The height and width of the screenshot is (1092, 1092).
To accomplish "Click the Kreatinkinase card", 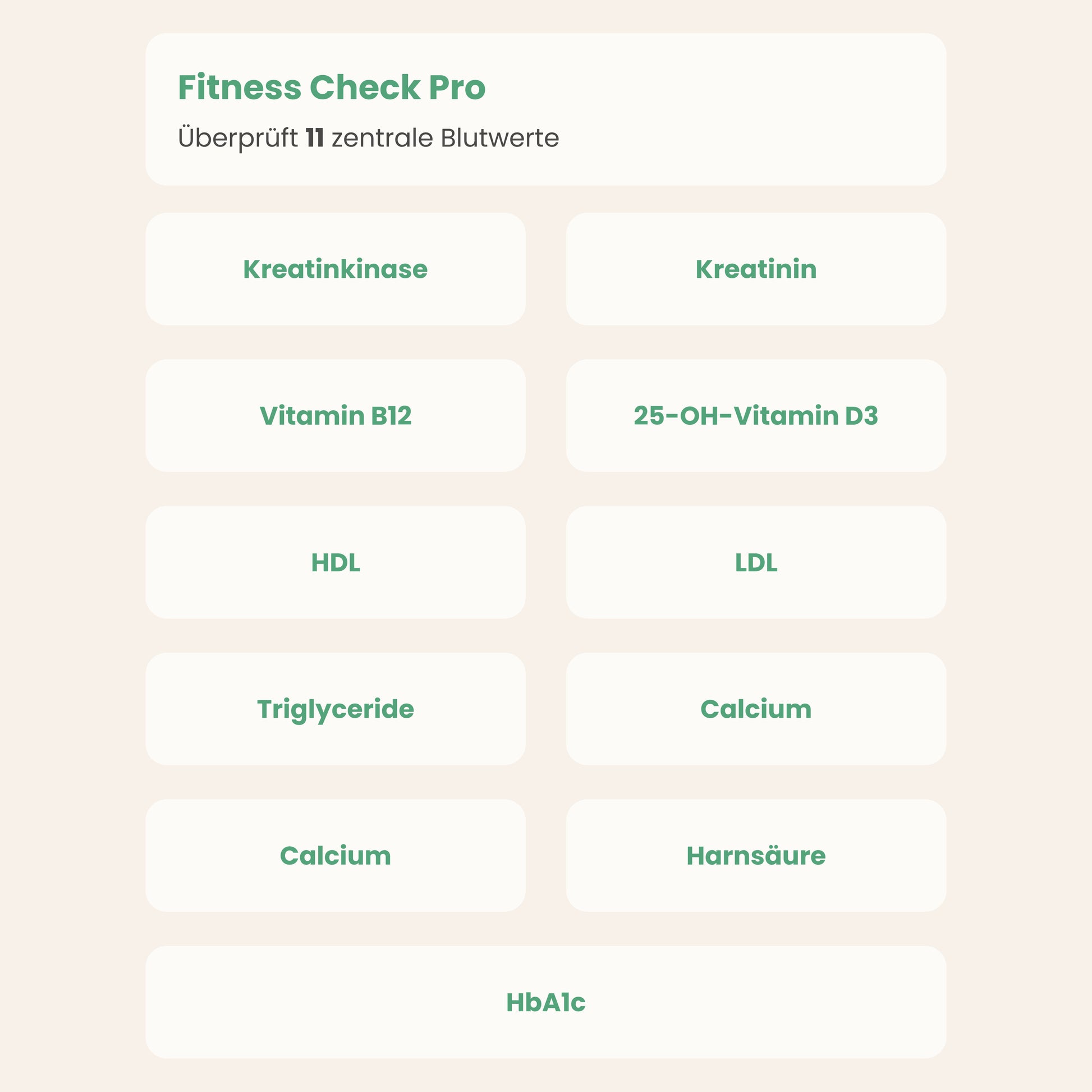I will coord(335,269).
